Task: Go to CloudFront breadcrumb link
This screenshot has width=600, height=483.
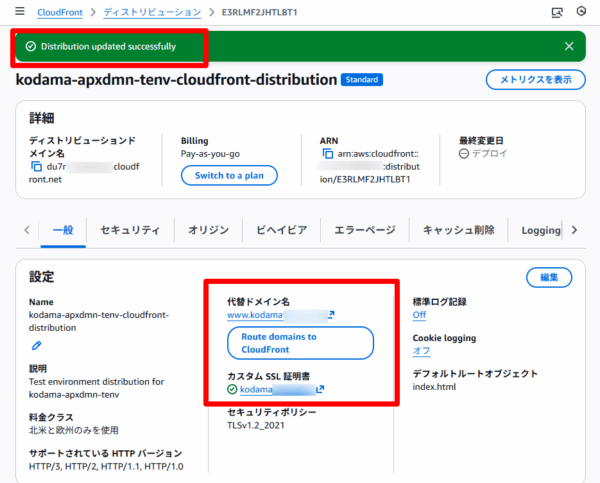Action: click(60, 13)
